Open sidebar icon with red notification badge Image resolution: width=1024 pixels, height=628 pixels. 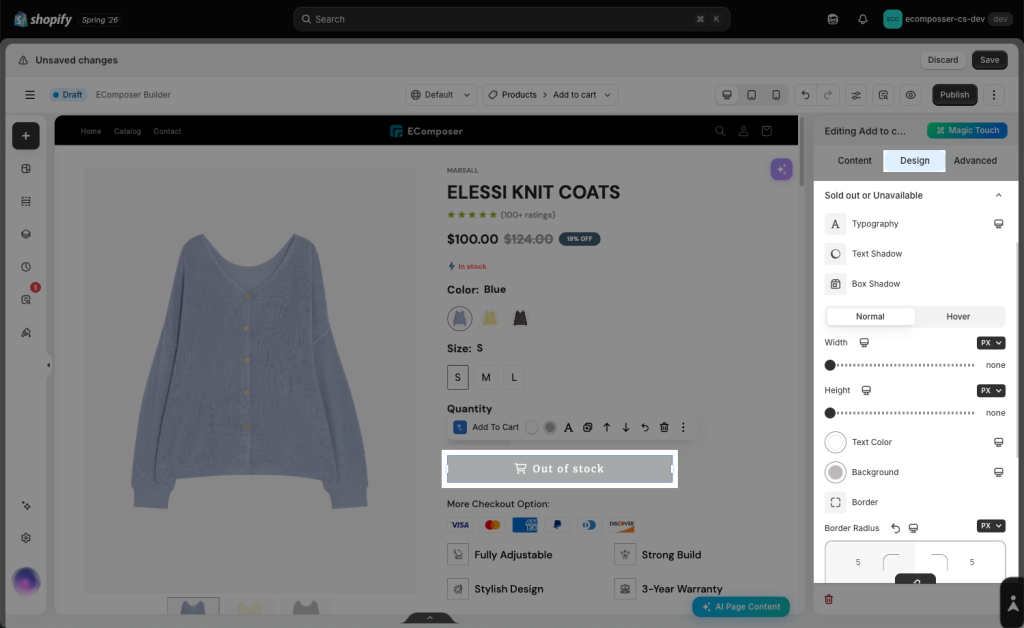click(25, 300)
